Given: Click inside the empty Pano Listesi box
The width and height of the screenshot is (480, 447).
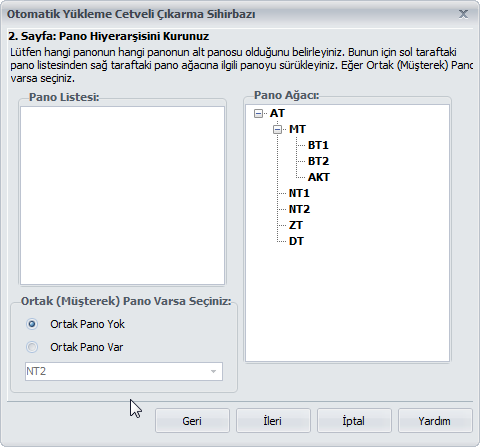Looking at the screenshot, I should (x=122, y=196).
